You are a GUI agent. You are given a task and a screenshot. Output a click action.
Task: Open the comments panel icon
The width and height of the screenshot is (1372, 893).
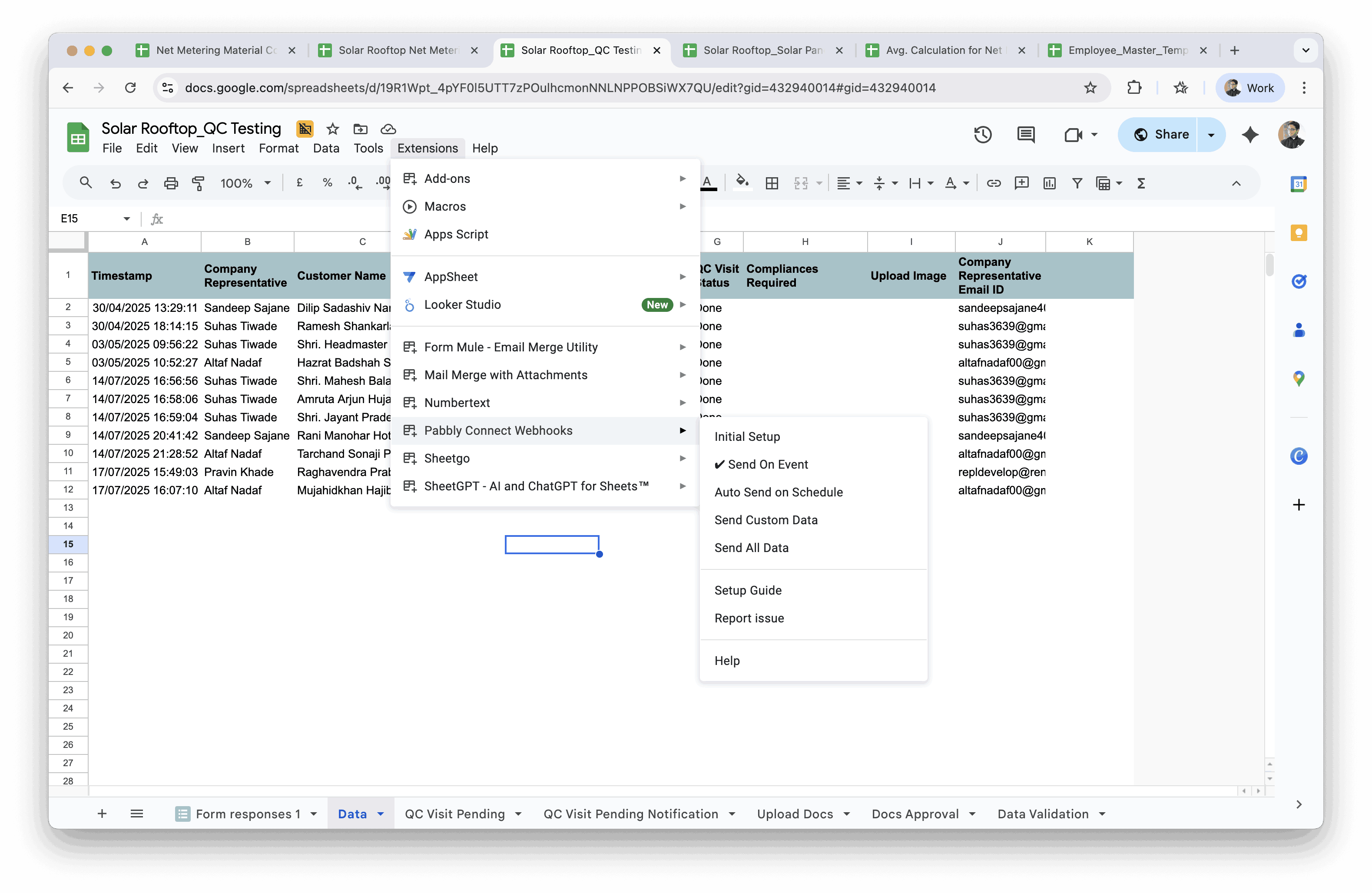point(1026,134)
